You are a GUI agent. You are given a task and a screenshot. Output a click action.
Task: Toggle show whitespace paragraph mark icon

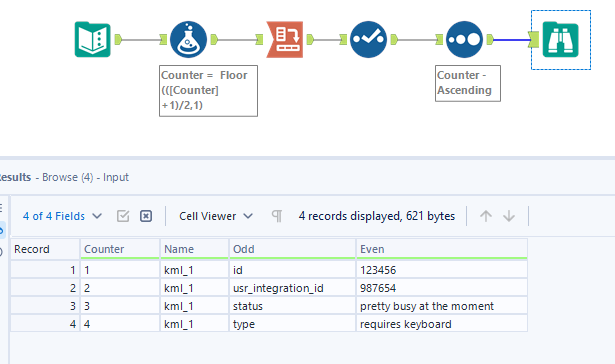click(x=277, y=216)
